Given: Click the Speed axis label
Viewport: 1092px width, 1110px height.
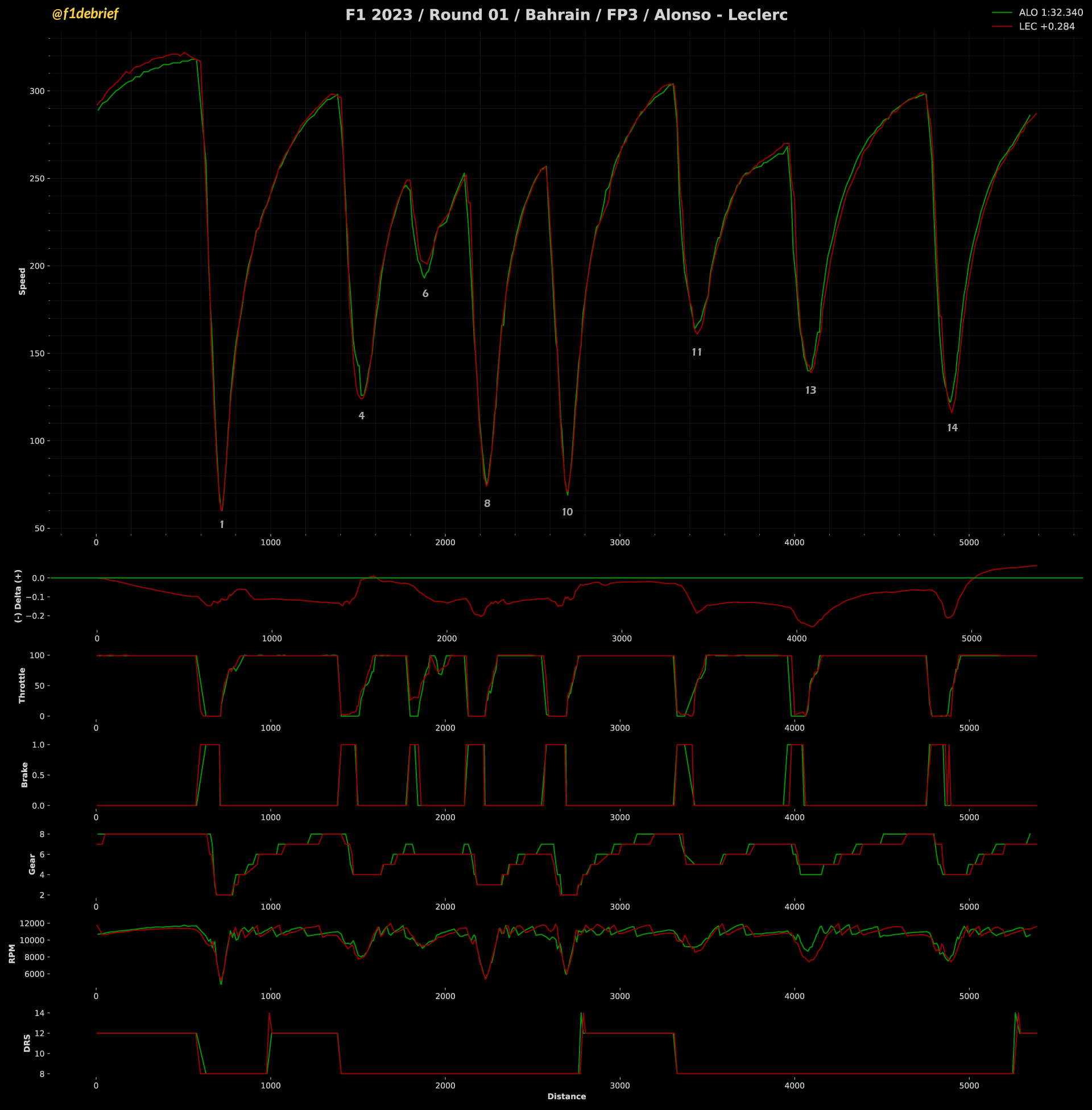Looking at the screenshot, I should [x=22, y=281].
